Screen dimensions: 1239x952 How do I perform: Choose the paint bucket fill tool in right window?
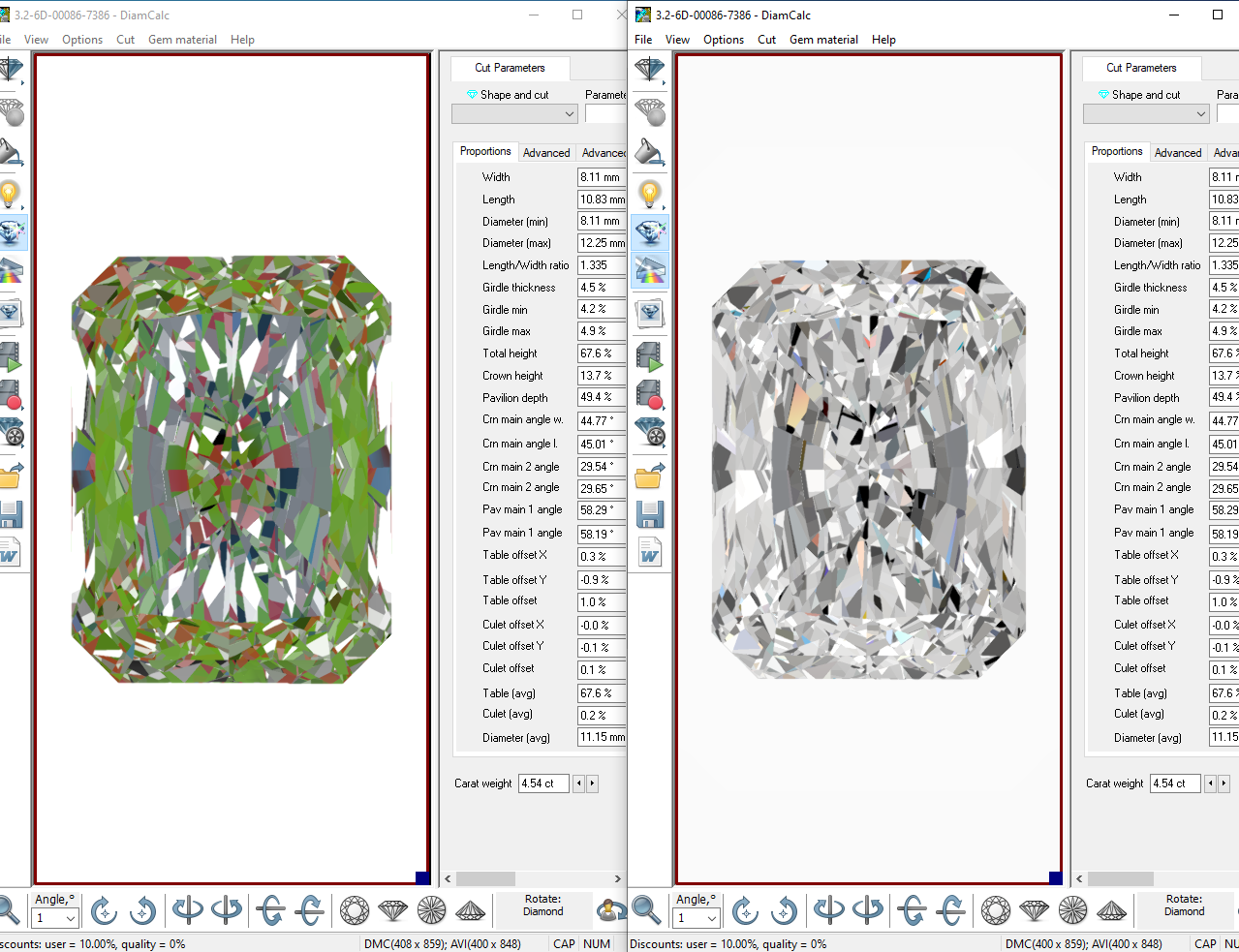[649, 152]
